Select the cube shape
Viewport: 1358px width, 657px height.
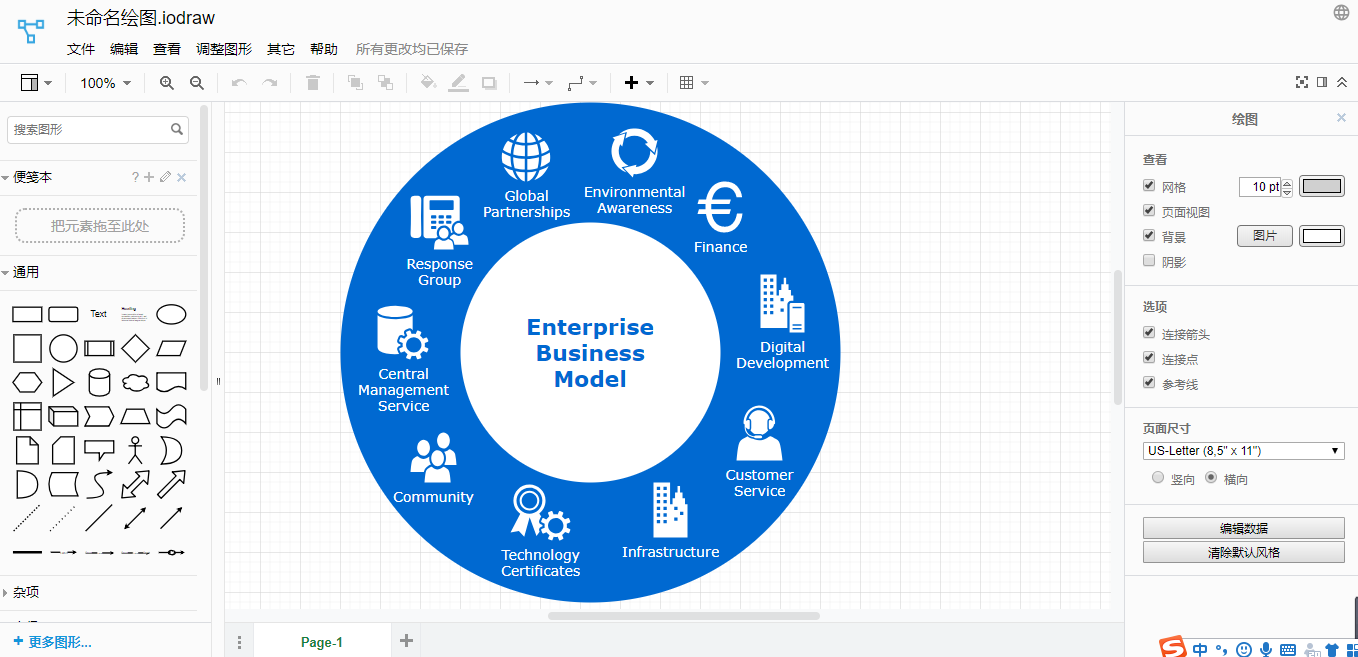pyautogui.click(x=63, y=415)
